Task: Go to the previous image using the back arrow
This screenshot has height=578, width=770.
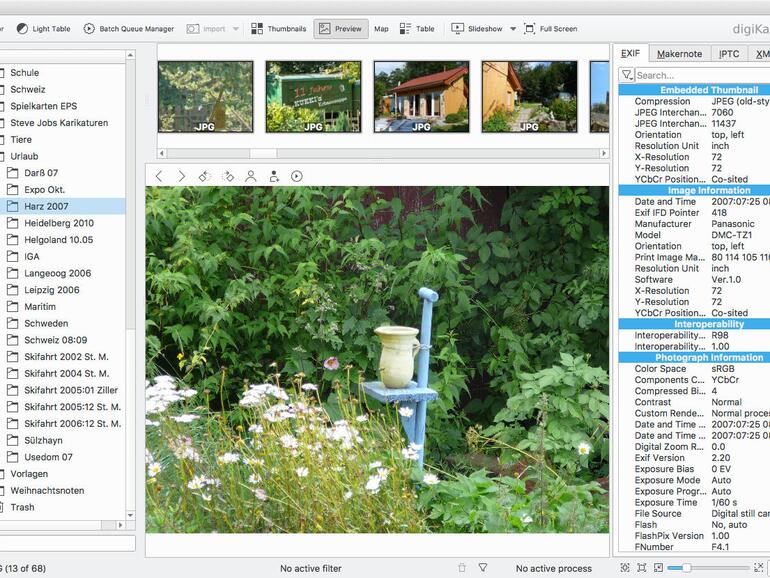Action: click(x=159, y=176)
